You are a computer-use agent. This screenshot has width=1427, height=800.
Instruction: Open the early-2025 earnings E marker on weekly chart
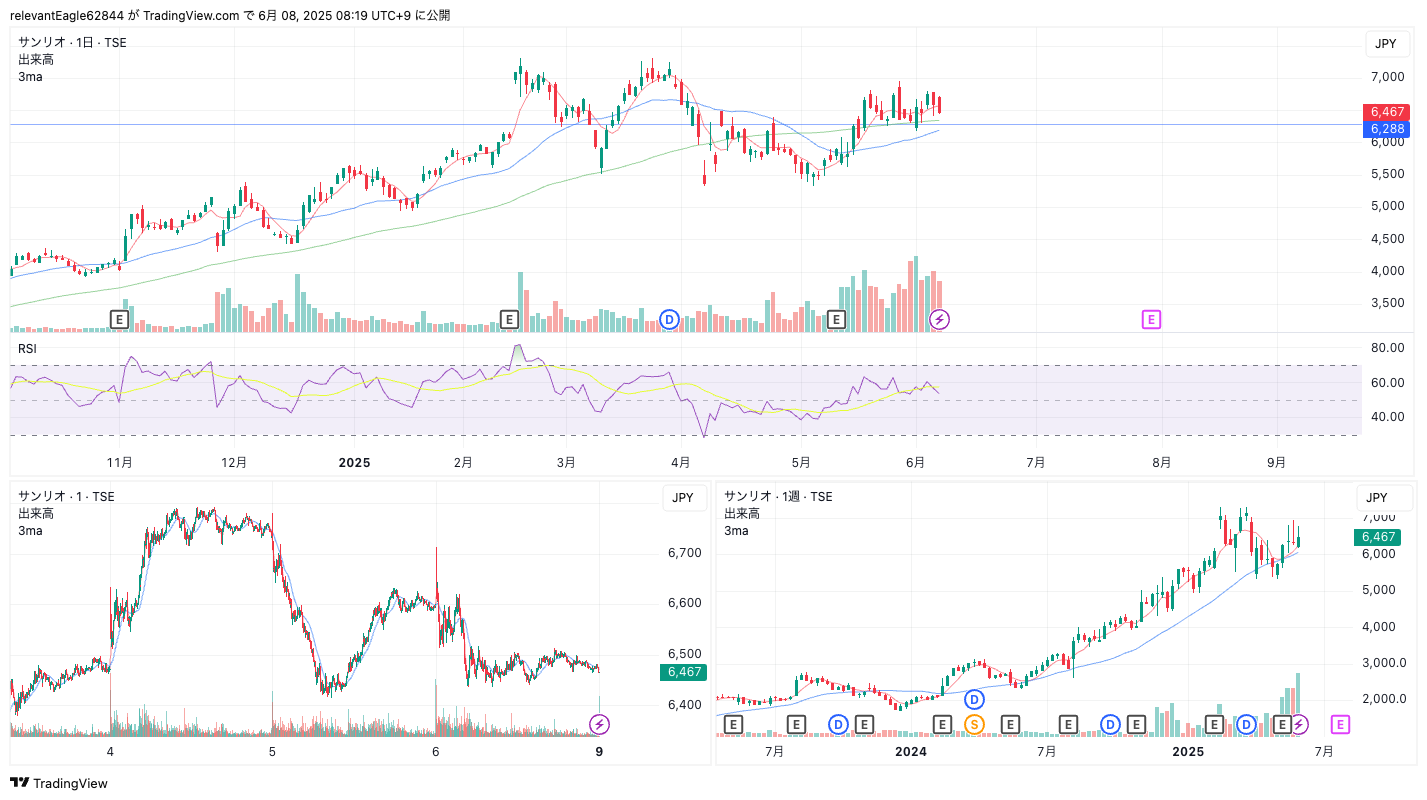[x=1214, y=724]
